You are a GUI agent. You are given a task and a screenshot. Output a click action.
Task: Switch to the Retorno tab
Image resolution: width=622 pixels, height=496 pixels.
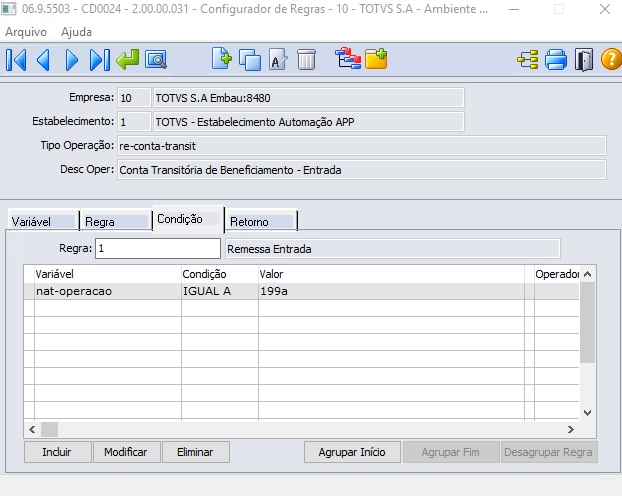(x=261, y=221)
